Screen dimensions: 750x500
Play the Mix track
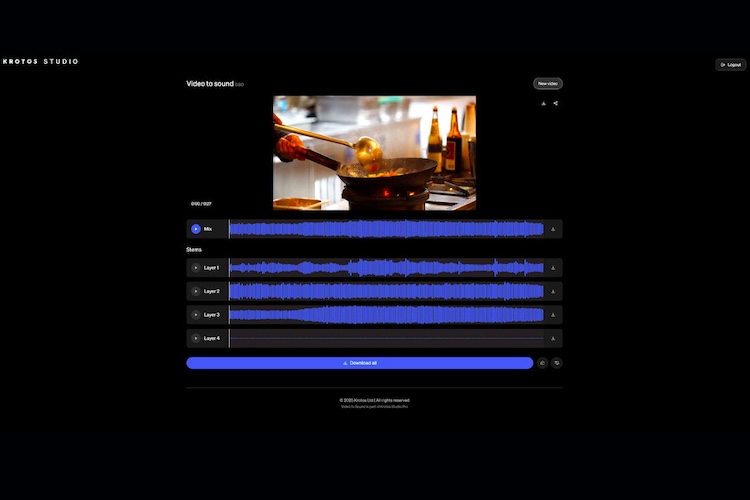196,229
